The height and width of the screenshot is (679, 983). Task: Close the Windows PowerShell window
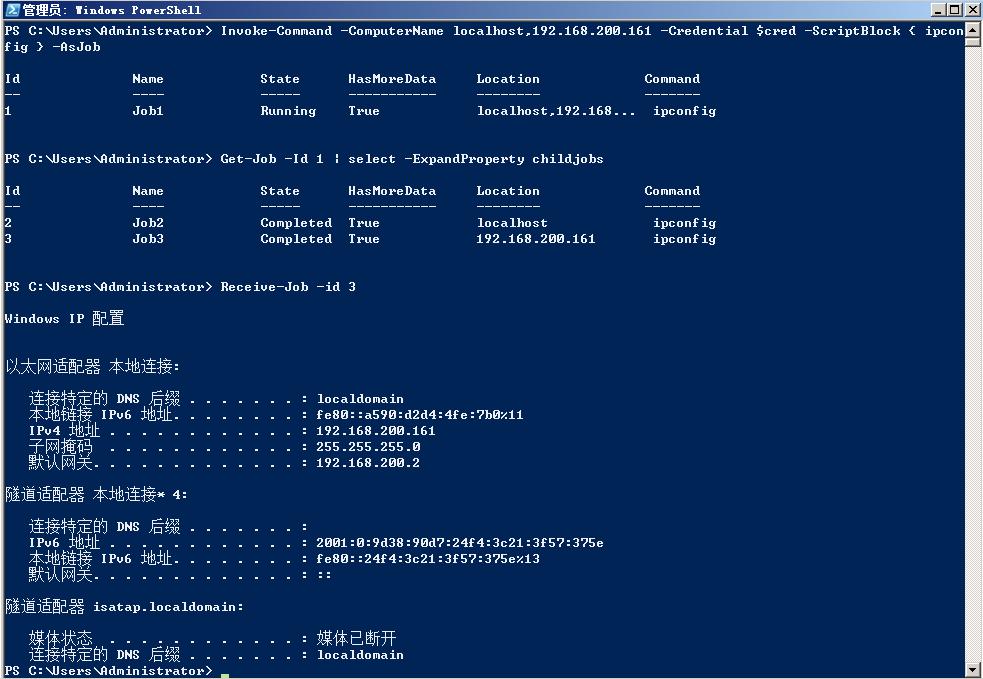click(972, 10)
